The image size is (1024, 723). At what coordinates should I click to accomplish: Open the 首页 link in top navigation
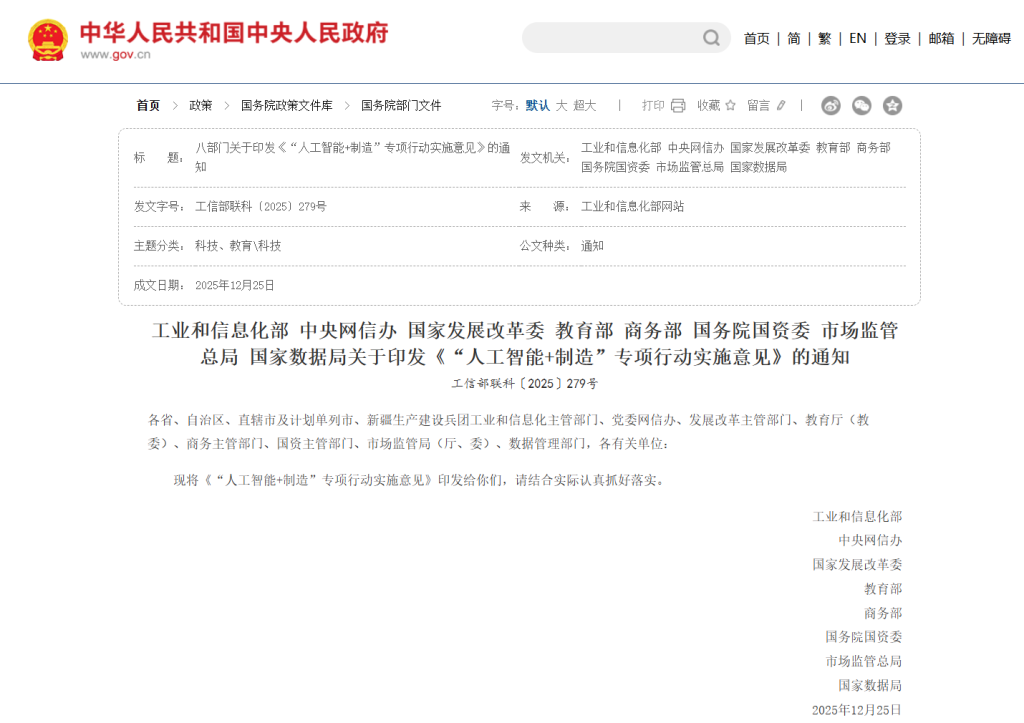756,38
